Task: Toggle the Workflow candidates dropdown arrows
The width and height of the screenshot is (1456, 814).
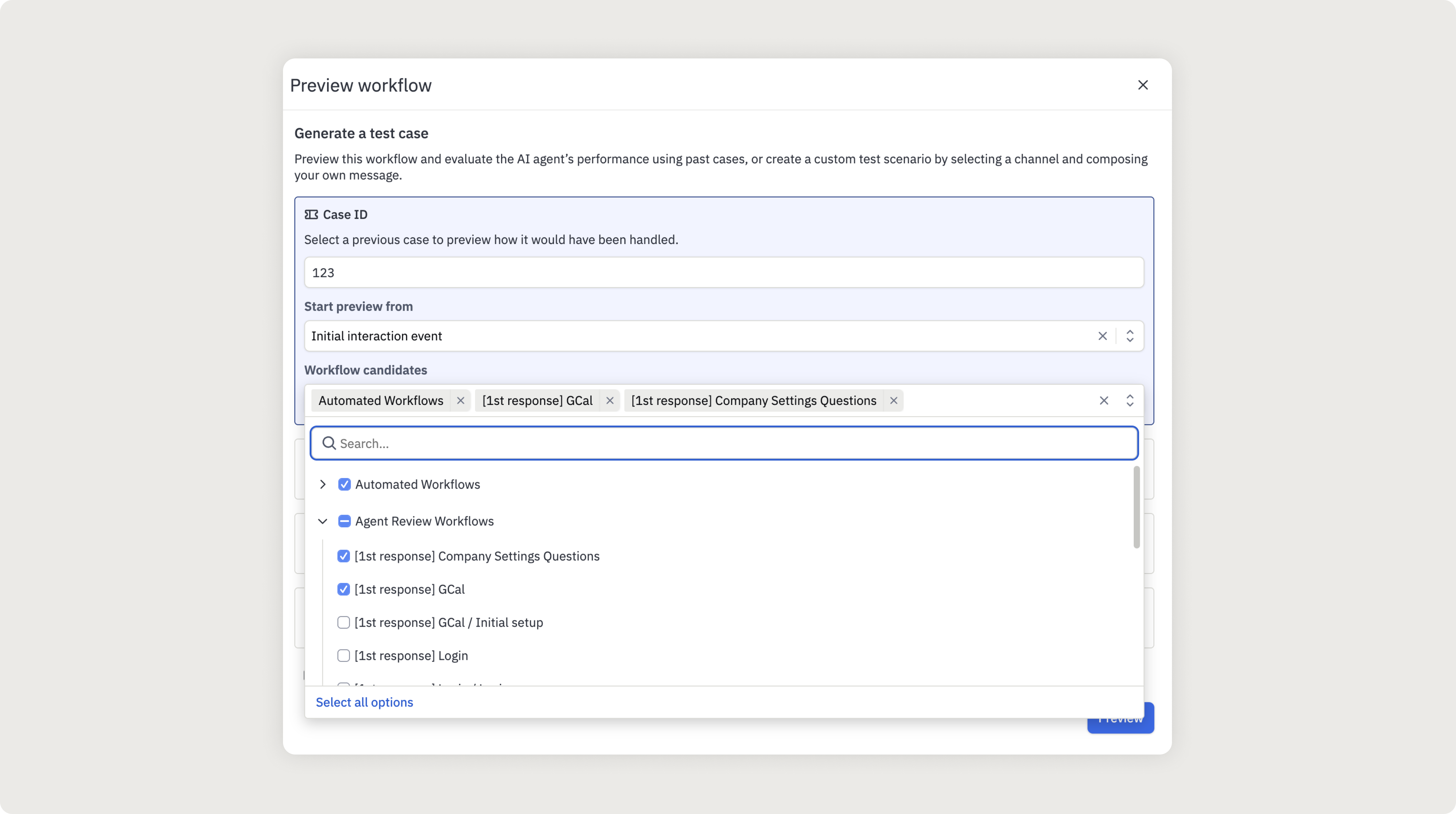Action: (x=1129, y=400)
